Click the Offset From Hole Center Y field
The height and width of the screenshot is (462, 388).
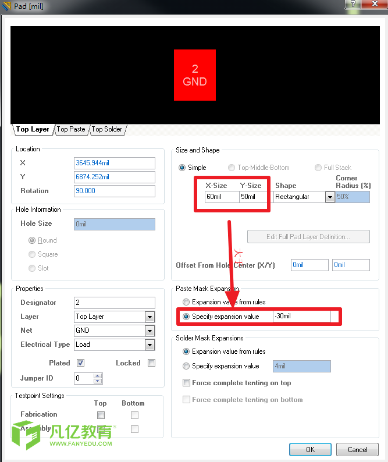[x=351, y=265]
